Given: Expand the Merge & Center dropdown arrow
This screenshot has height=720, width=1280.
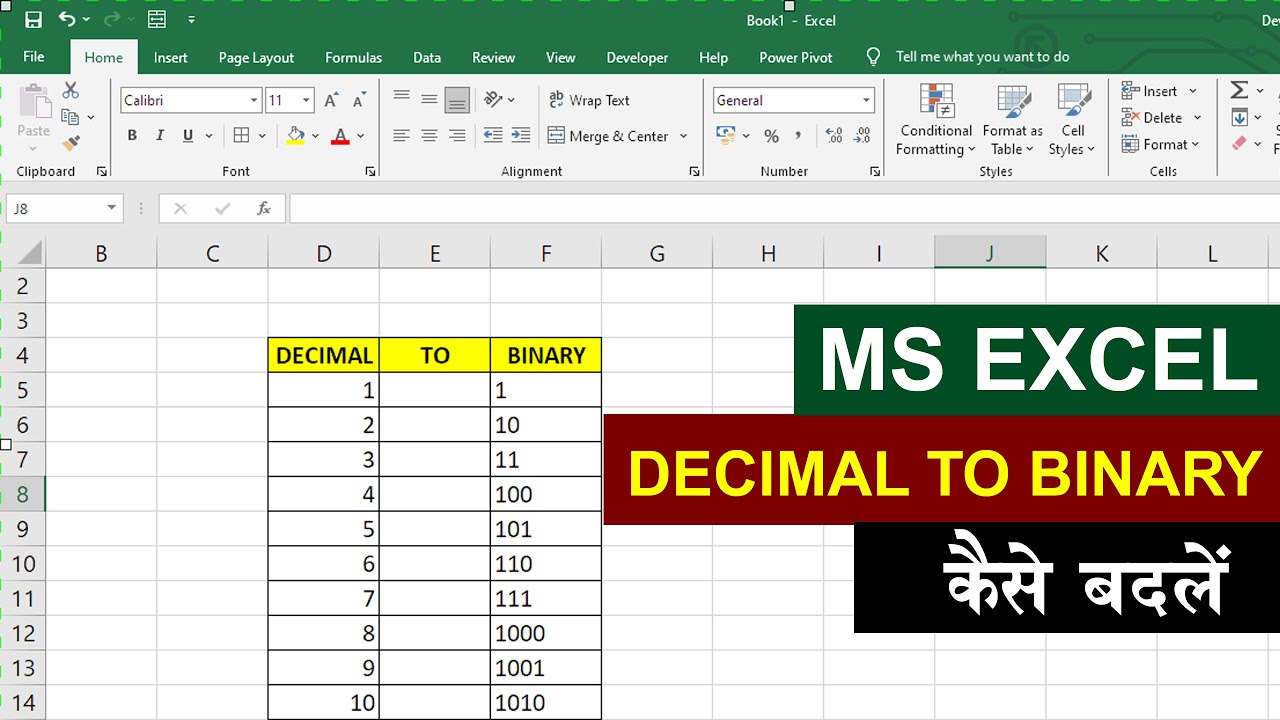Looking at the screenshot, I should (x=684, y=136).
